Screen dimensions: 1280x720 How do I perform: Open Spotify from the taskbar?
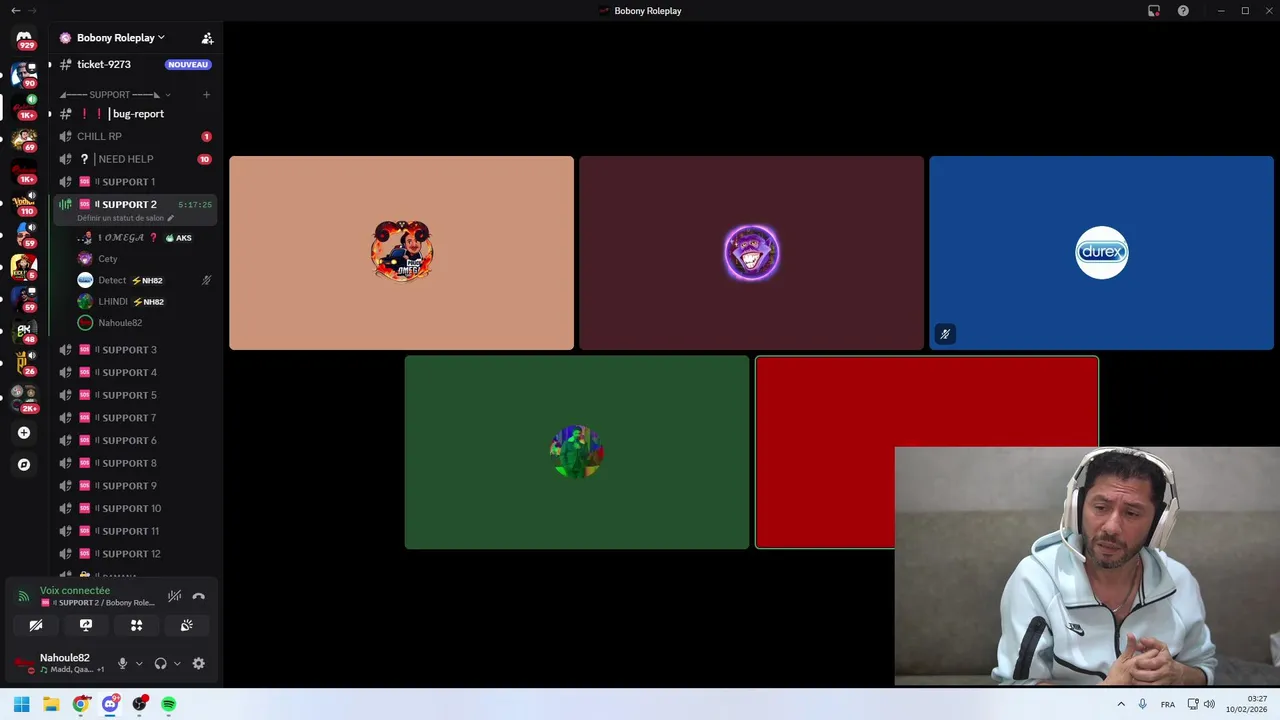point(168,704)
